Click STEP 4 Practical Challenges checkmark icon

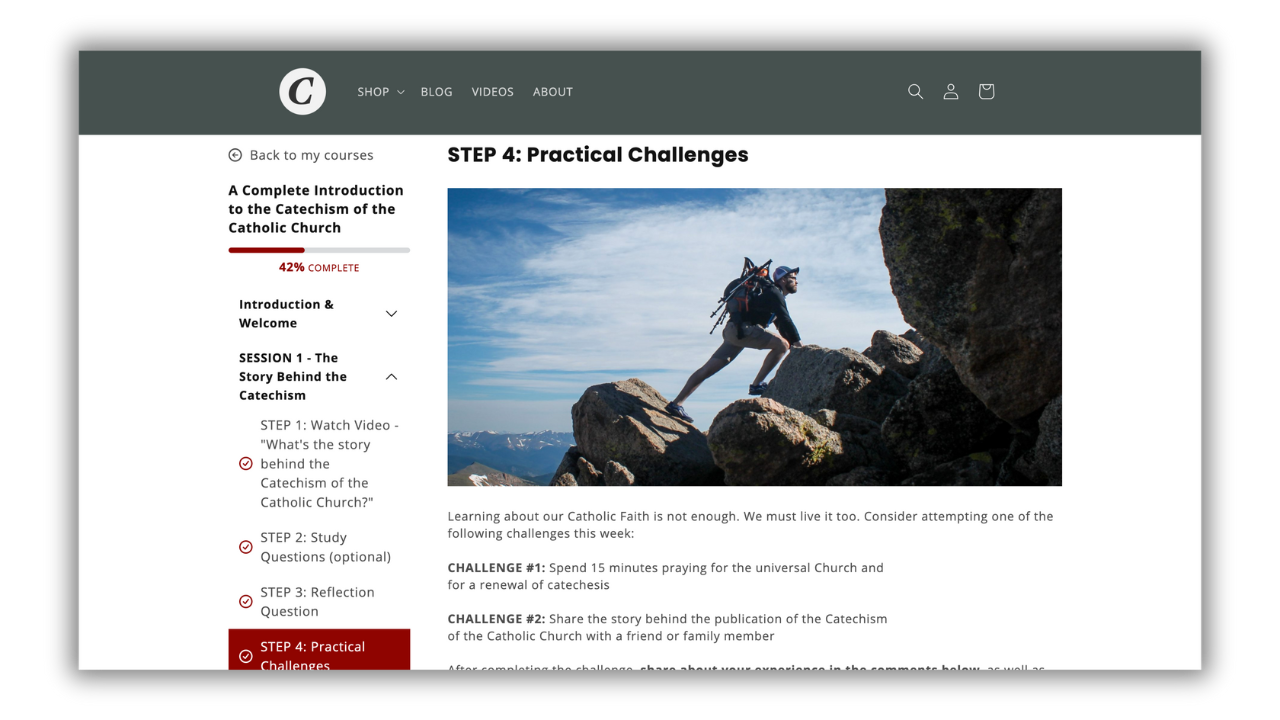246,656
